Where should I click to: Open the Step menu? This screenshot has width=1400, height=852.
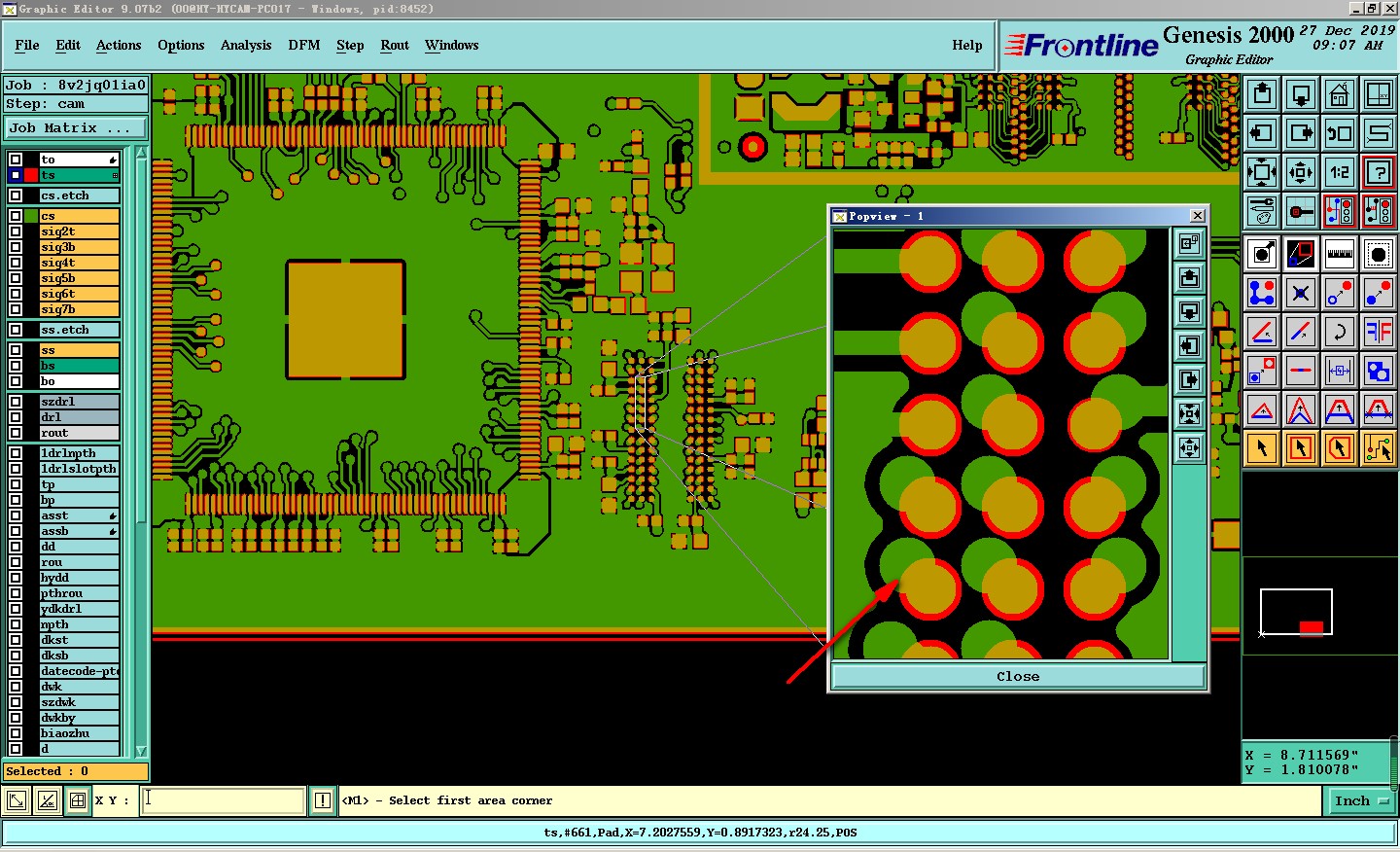pos(350,45)
